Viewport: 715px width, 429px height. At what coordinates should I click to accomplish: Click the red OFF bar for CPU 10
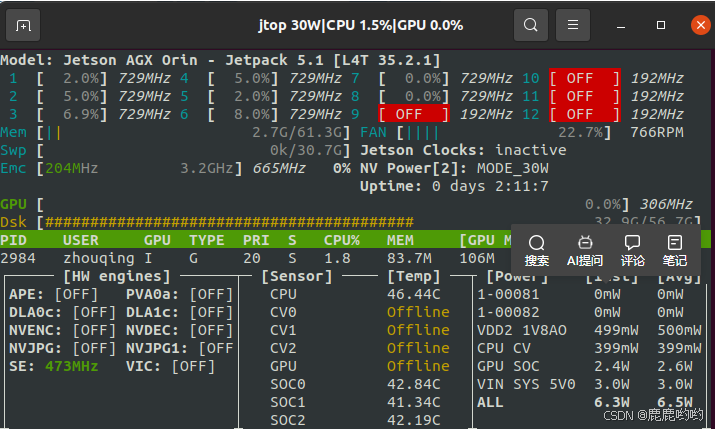click(x=585, y=78)
